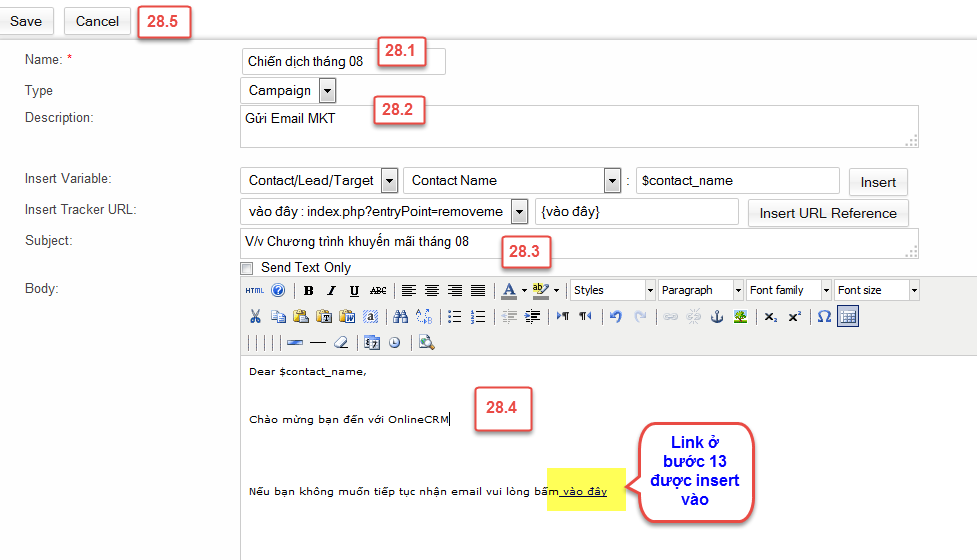Open text color picker arrow
977x560 pixels.
pos(524,290)
